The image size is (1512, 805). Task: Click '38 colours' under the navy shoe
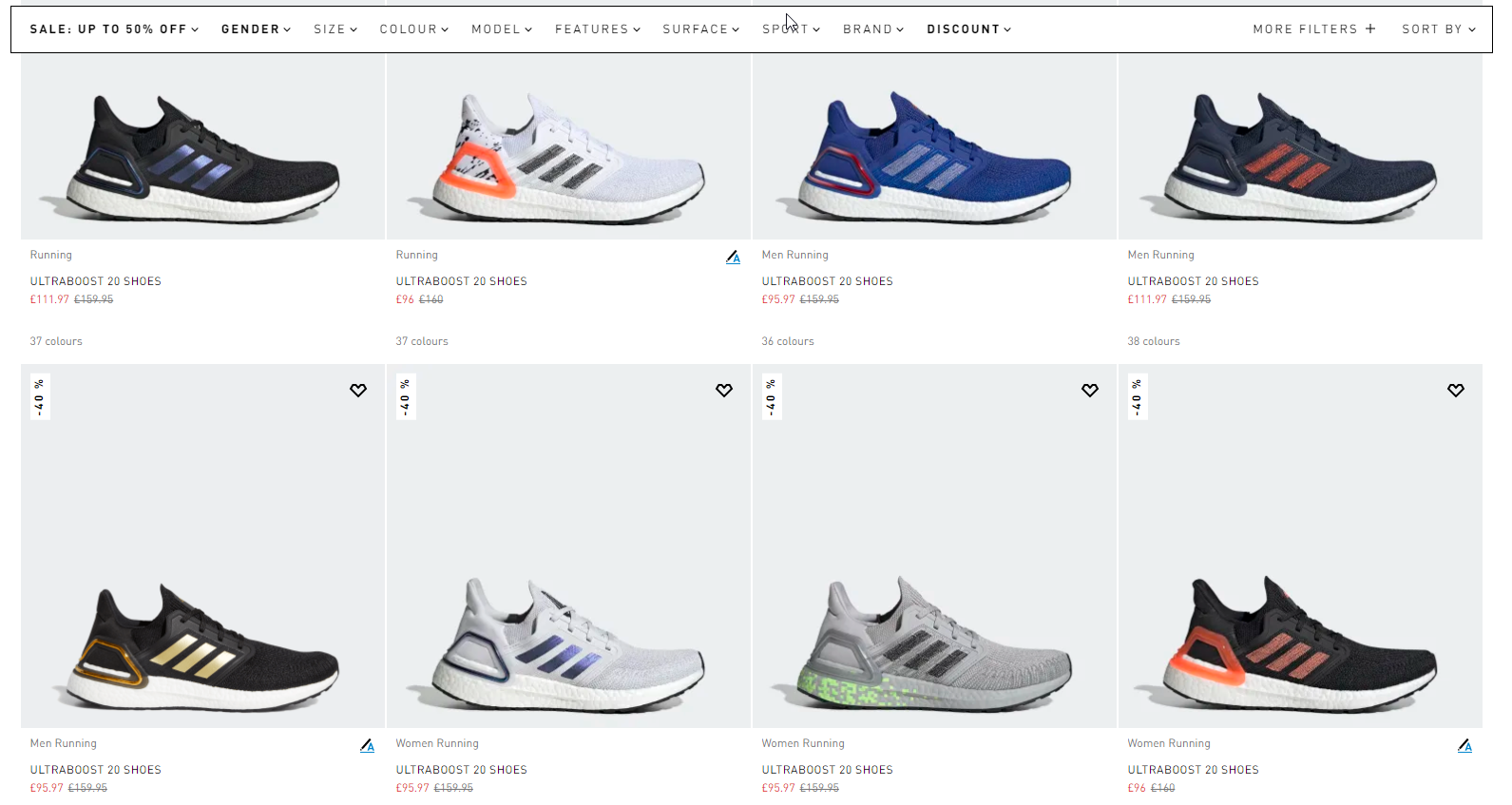pos(1154,341)
